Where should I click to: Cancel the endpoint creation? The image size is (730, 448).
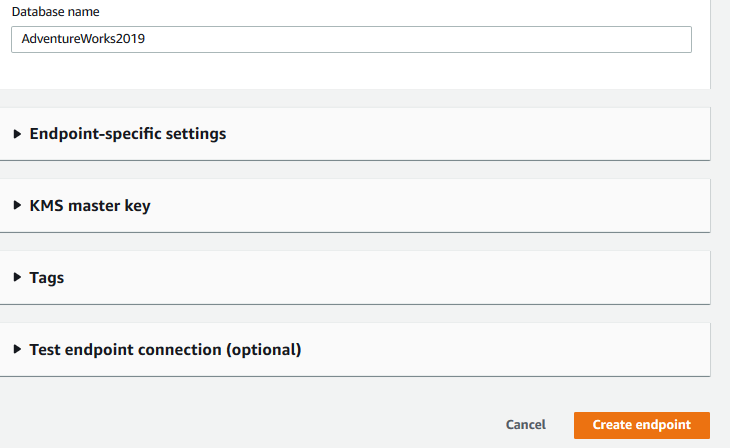tap(525, 425)
